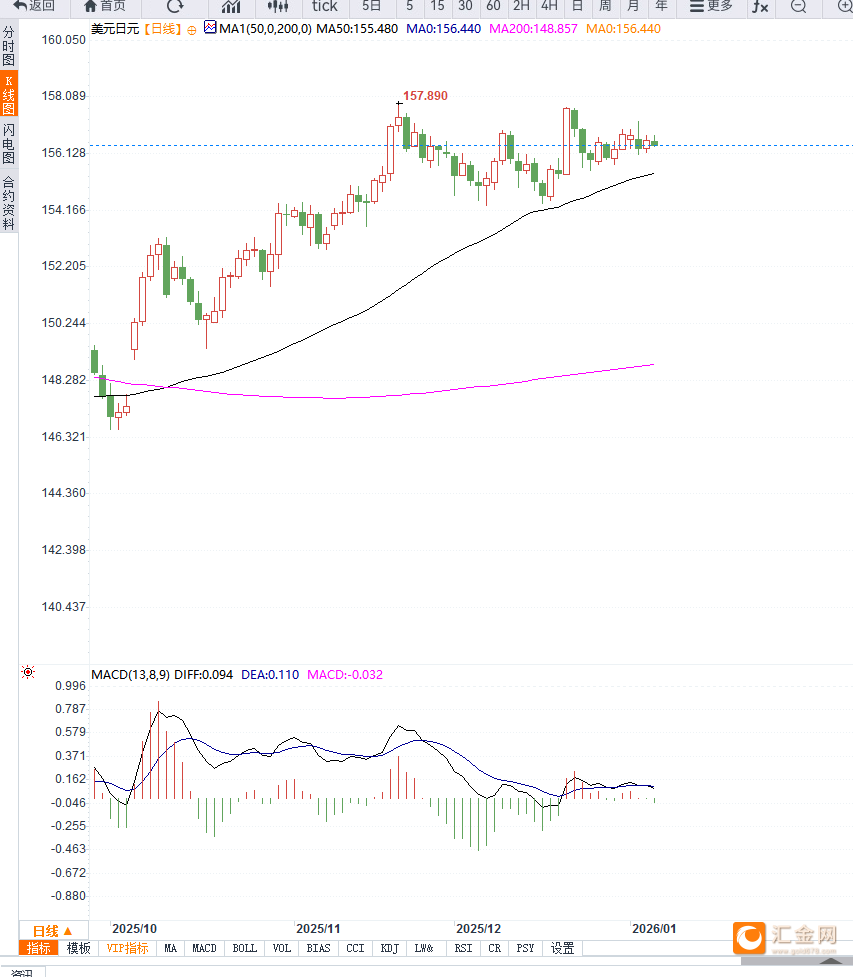Open the fx formula indicator tool
The height and width of the screenshot is (977, 853).
pyautogui.click(x=760, y=6)
